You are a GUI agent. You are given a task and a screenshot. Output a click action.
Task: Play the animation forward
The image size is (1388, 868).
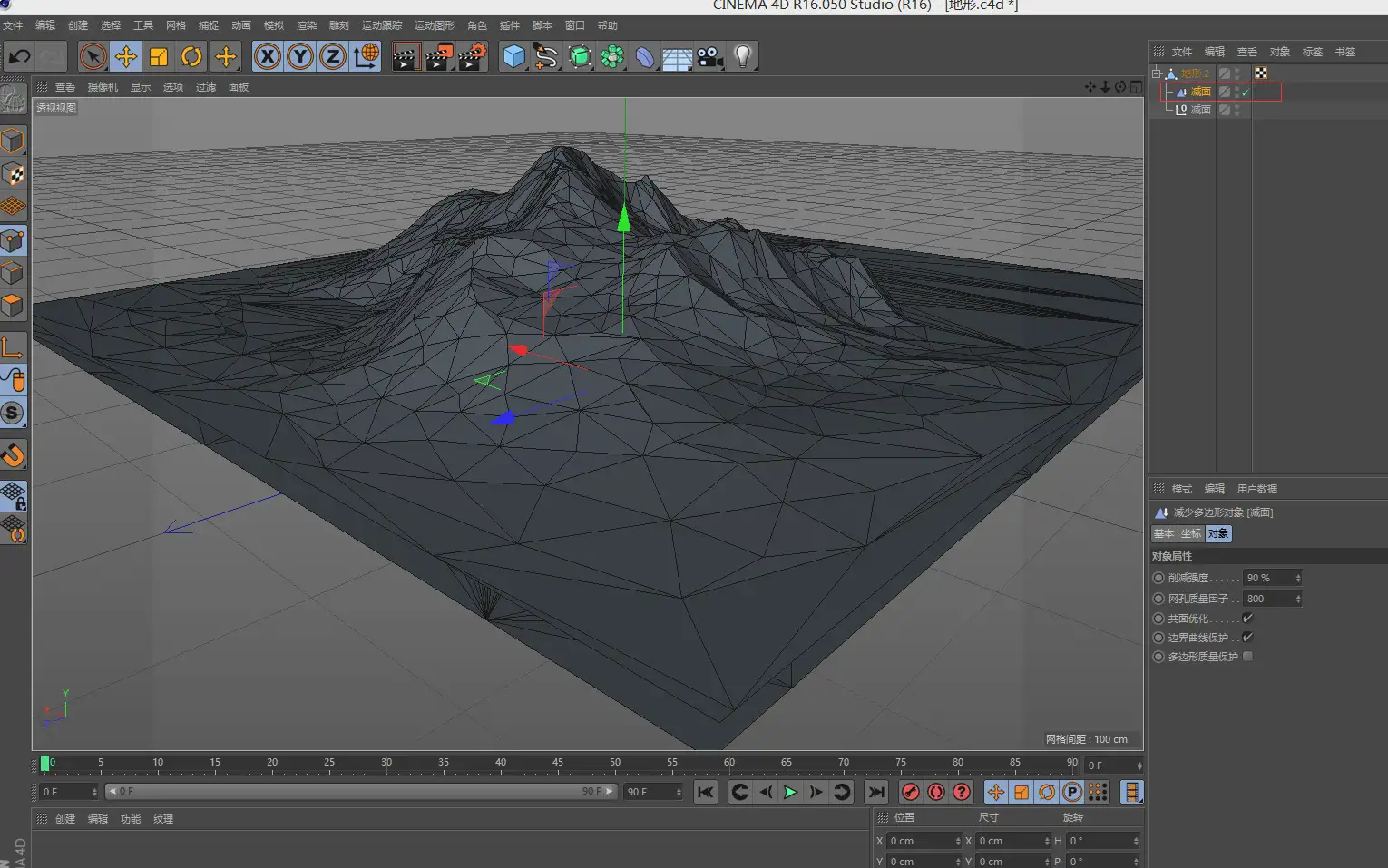pos(790,792)
